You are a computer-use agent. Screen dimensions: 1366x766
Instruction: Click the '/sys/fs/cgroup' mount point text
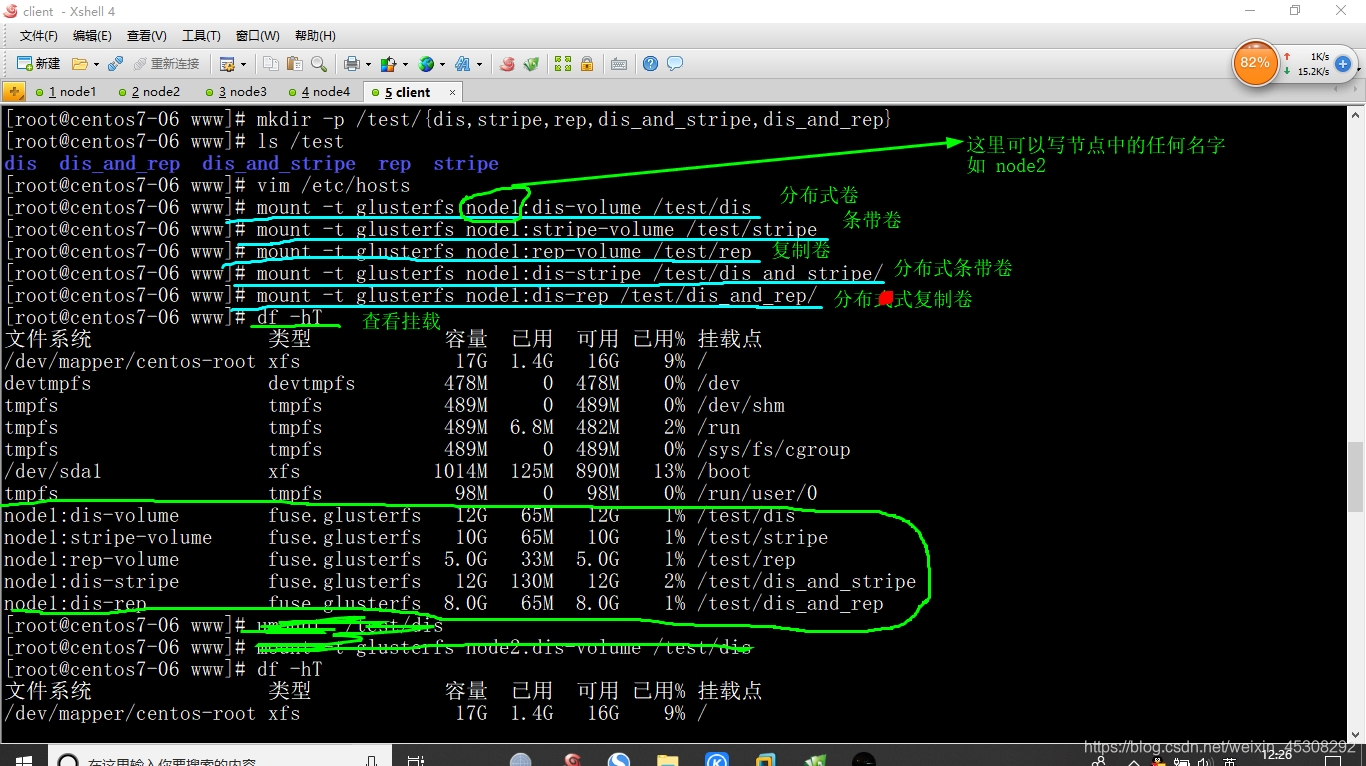click(x=774, y=449)
